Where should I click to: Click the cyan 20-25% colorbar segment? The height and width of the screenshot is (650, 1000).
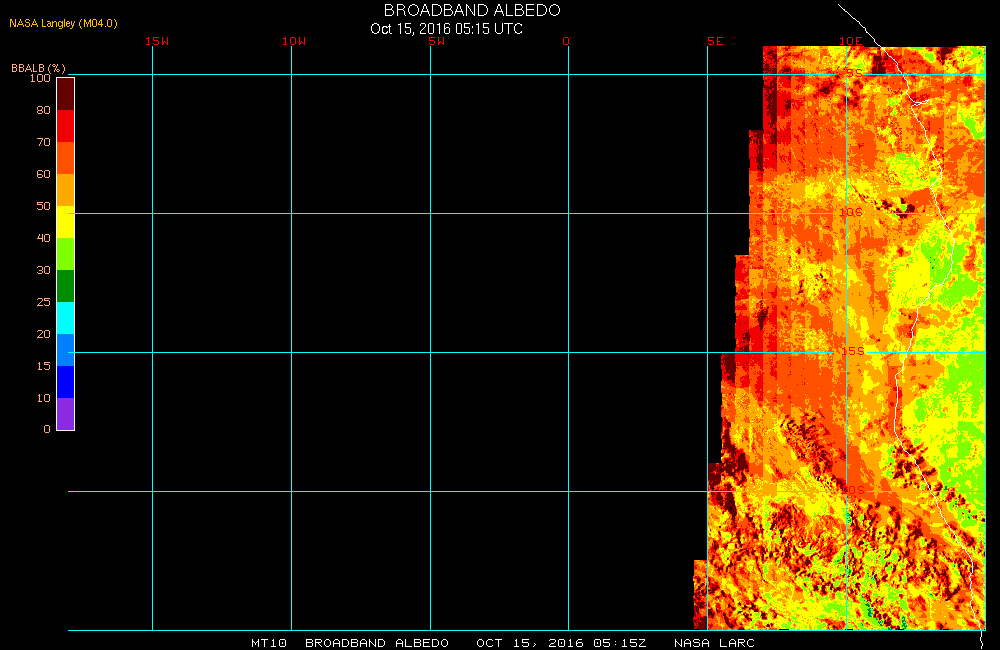[x=65, y=318]
